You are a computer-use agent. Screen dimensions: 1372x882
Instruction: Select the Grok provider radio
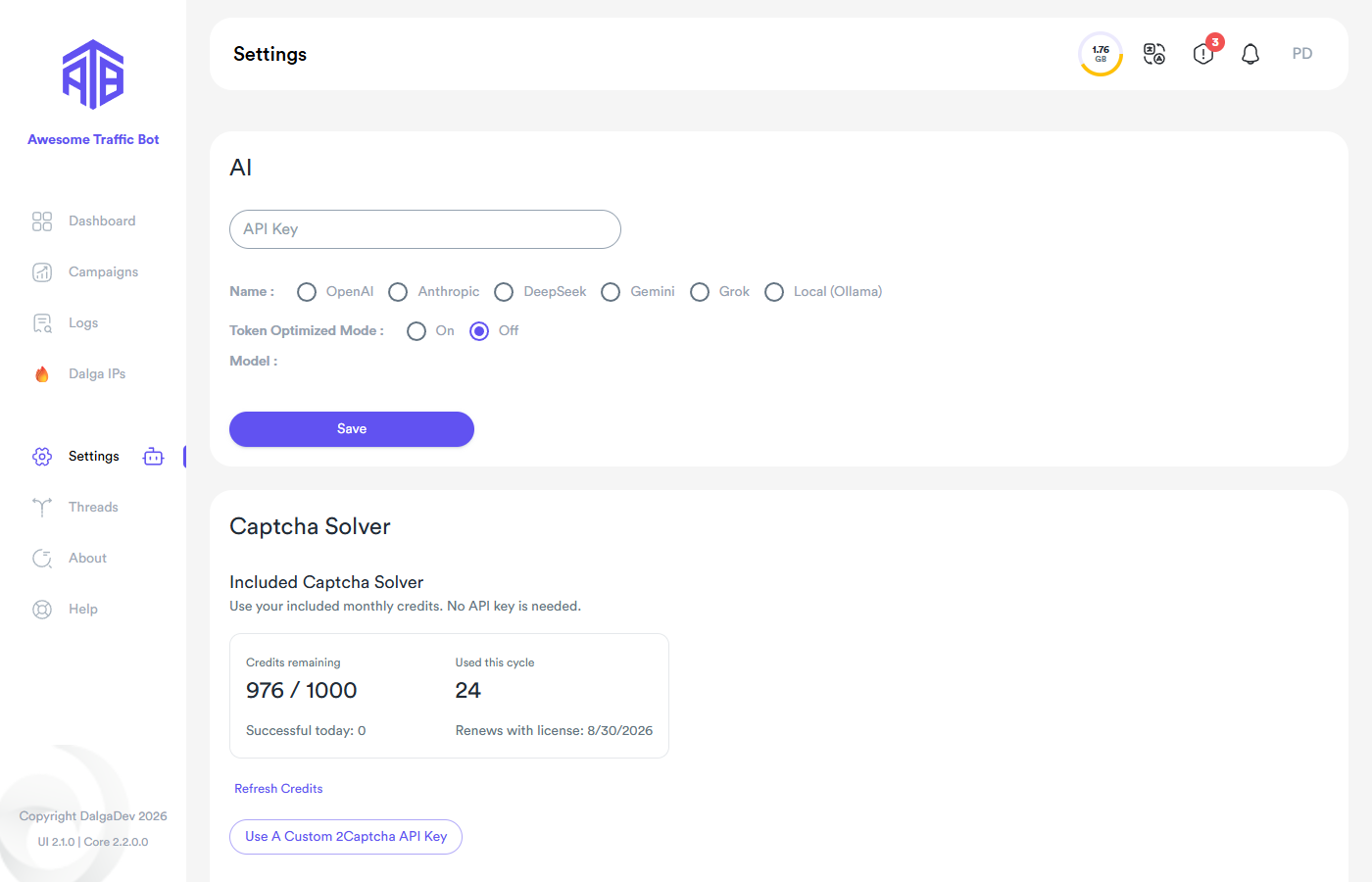pyautogui.click(x=700, y=292)
